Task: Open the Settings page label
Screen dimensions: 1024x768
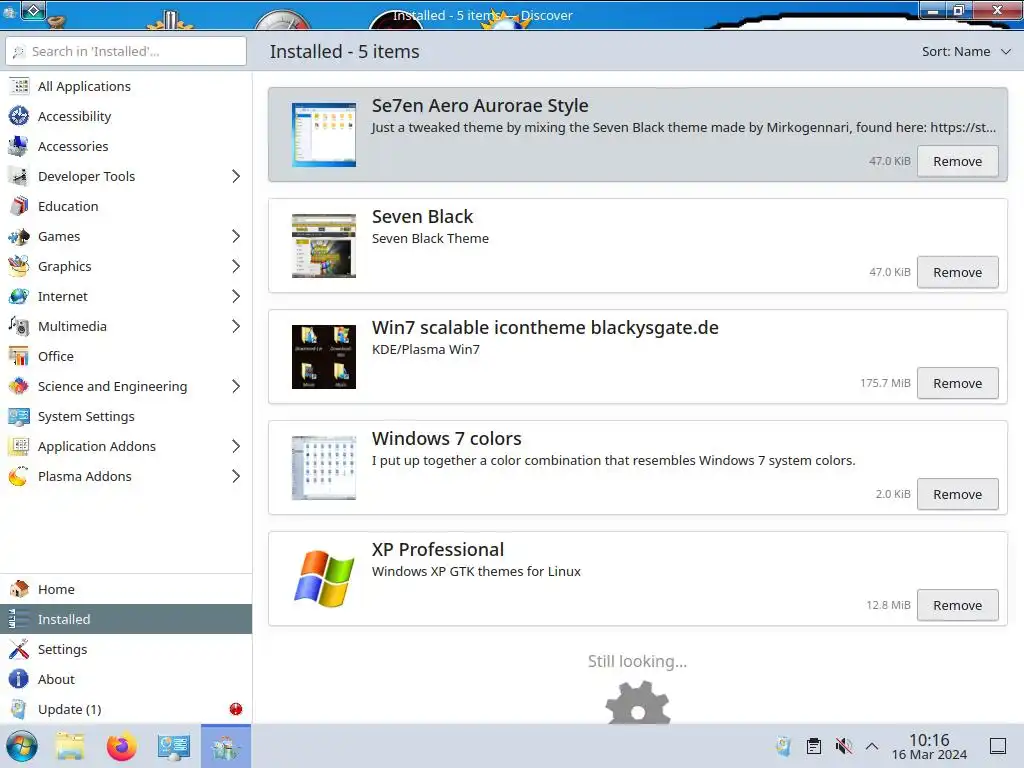Action: tap(62, 649)
